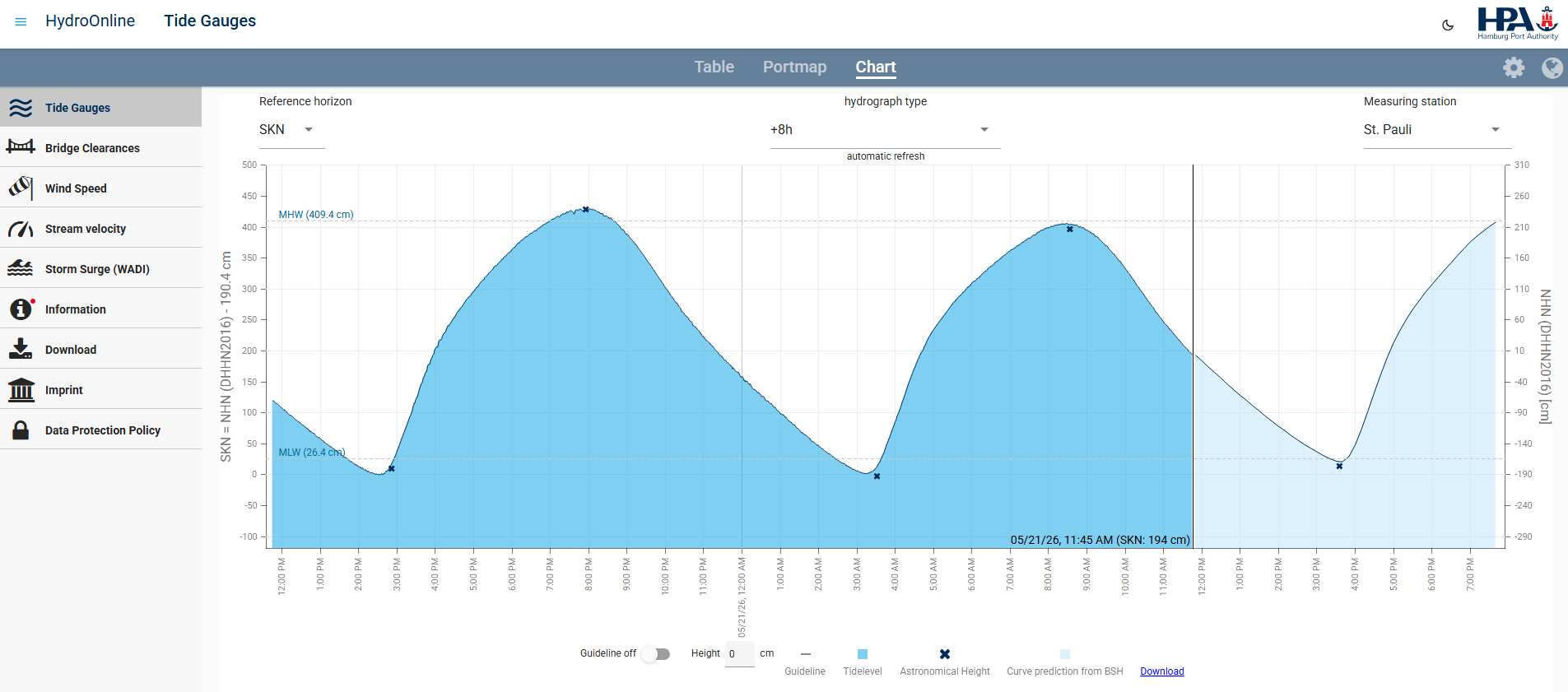This screenshot has width=1568, height=692.
Task: Toggle dark mode moon icon
Action: click(x=1448, y=26)
